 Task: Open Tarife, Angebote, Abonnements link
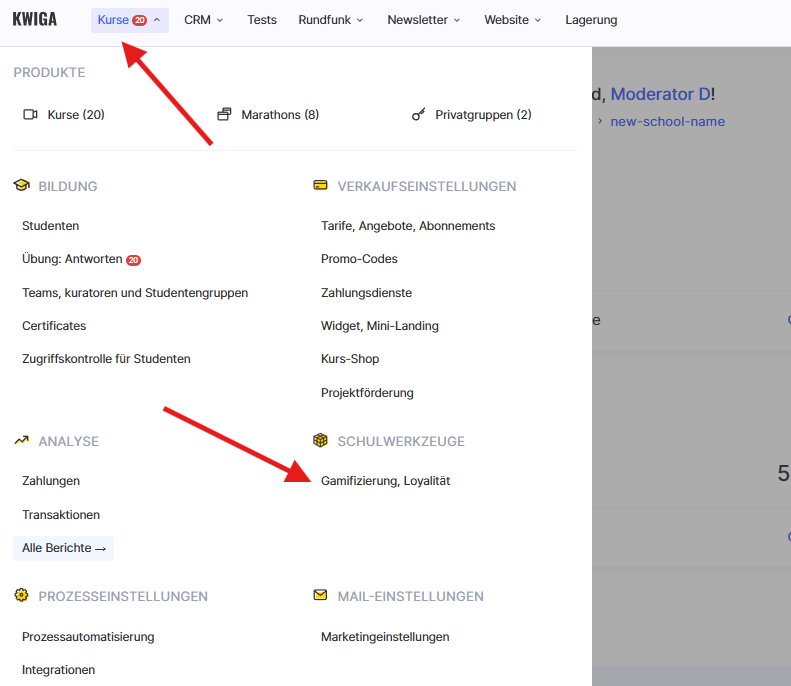408,226
